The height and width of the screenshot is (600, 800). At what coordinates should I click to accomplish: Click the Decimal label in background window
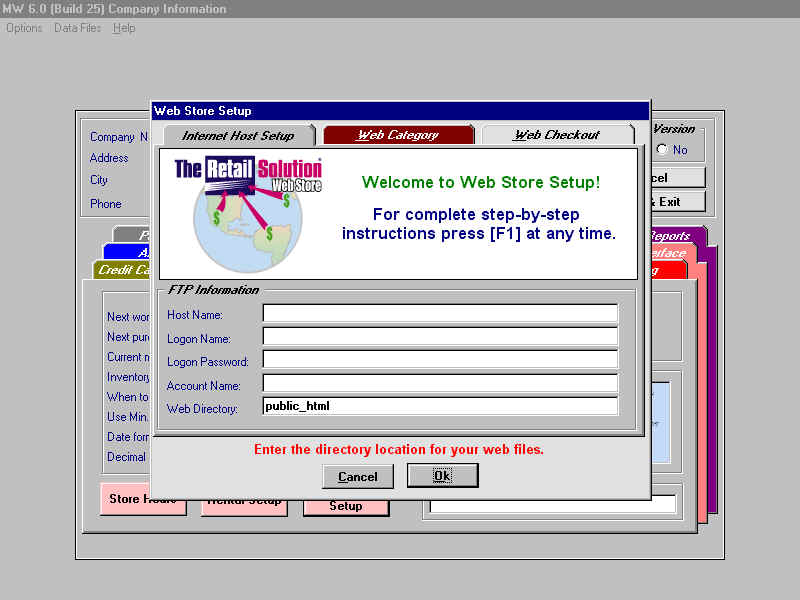pyautogui.click(x=126, y=457)
